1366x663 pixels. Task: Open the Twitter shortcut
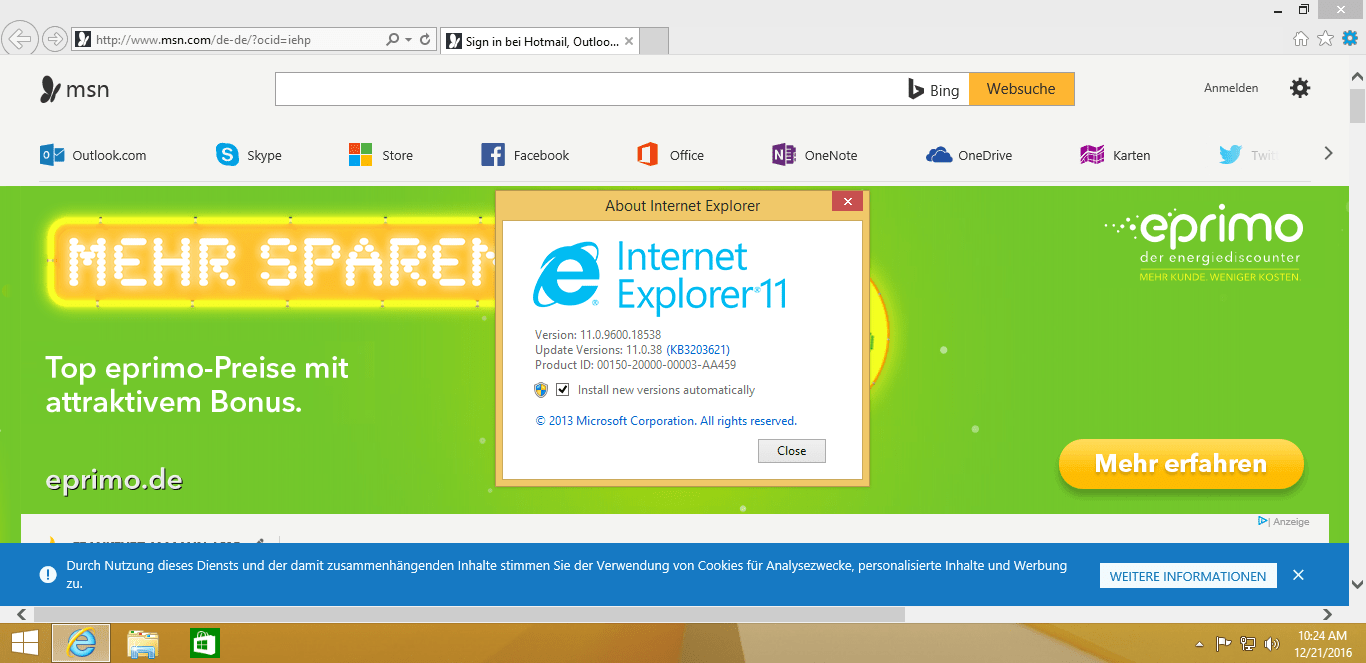click(1250, 155)
